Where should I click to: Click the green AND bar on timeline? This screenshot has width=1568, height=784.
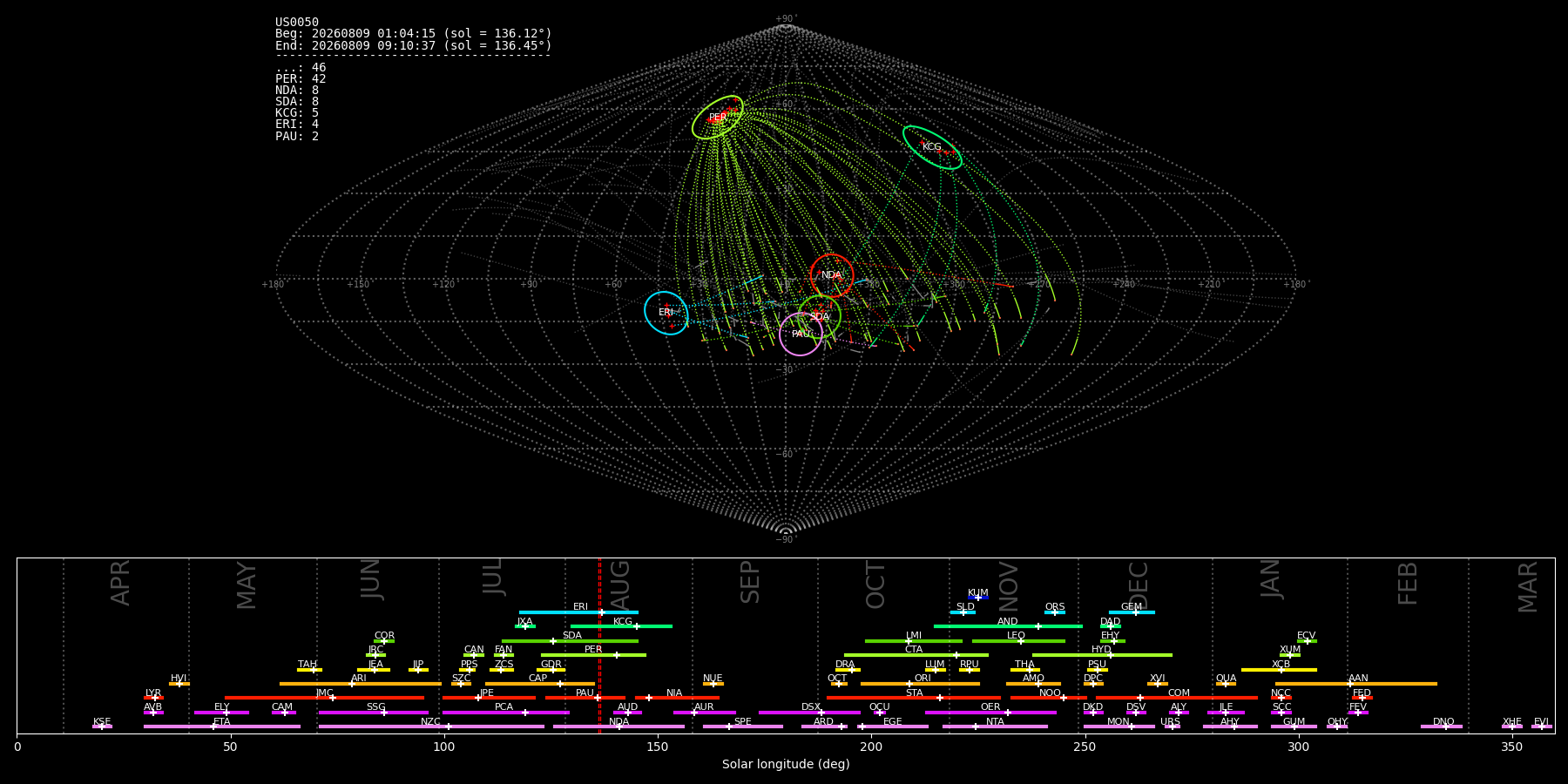[x=1008, y=626]
